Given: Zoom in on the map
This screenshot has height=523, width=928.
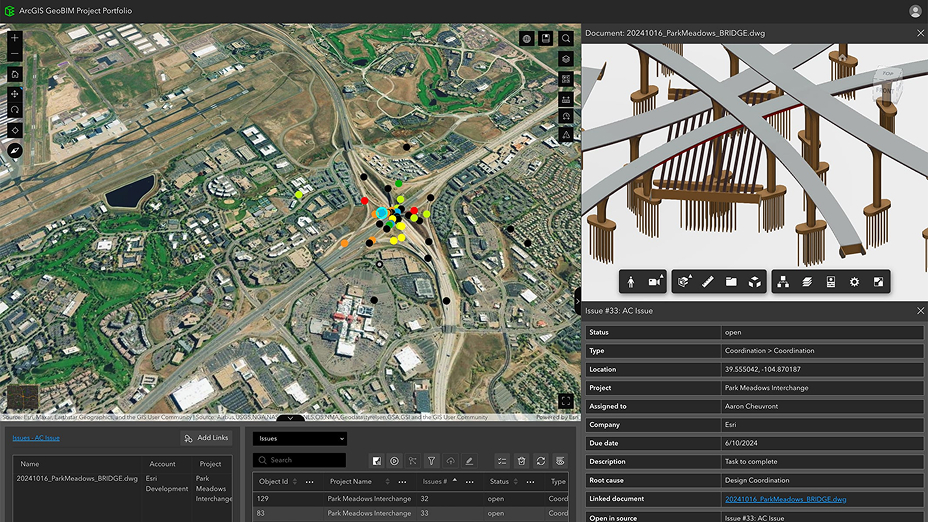Looking at the screenshot, I should (x=15, y=37).
